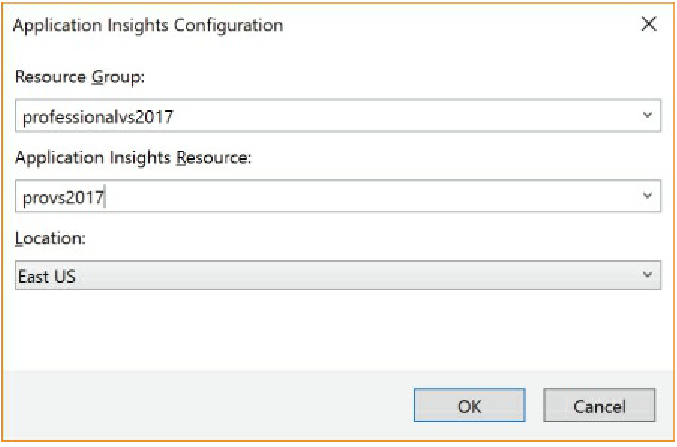
Task: Click the footer gap between OK and Cancel
Action: tap(534, 406)
